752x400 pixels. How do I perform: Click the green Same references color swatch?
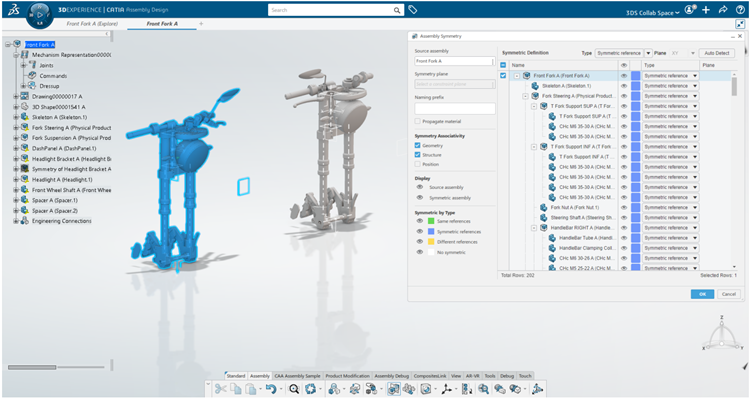point(432,222)
